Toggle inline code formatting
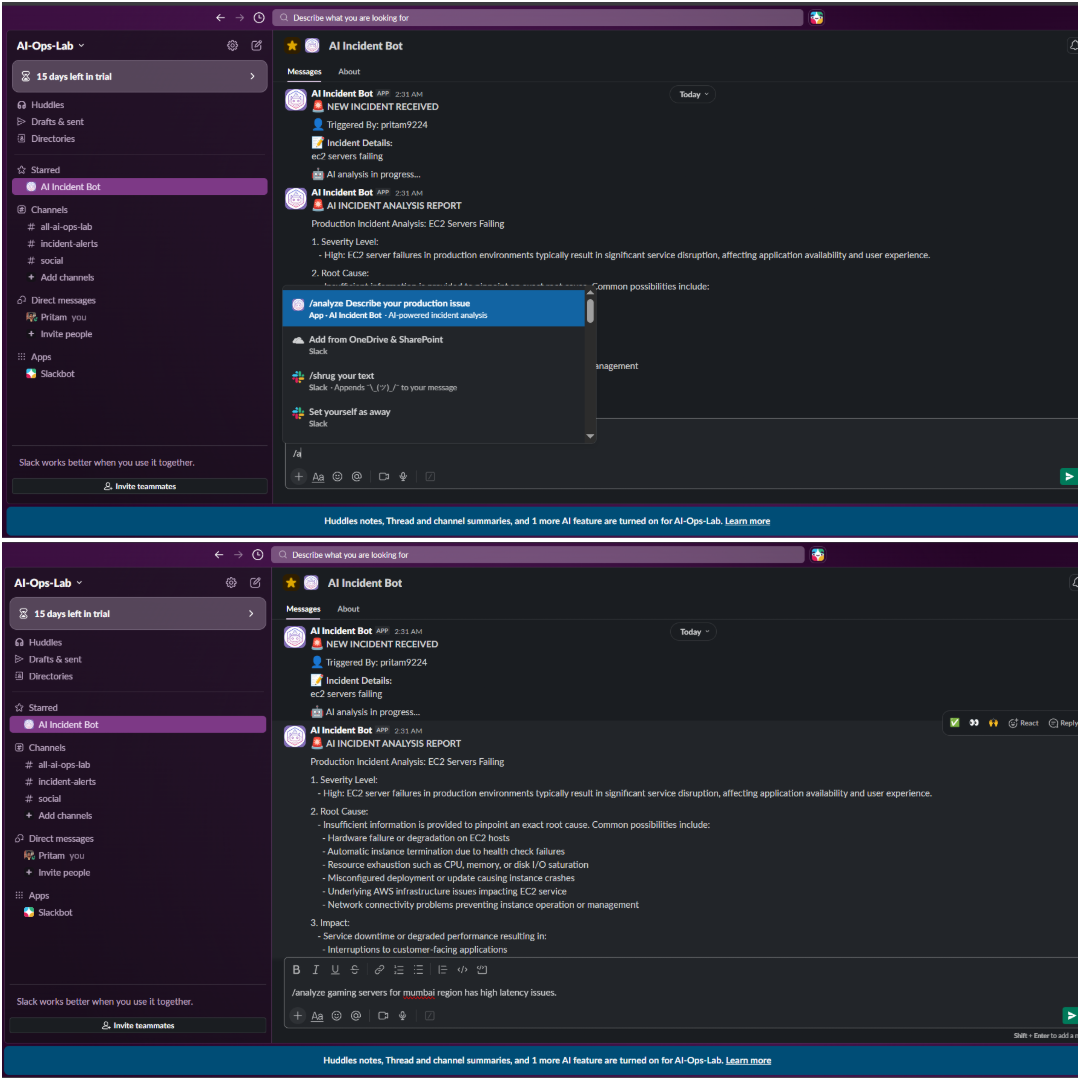The image size is (1080, 1080). pyautogui.click(x=462, y=969)
